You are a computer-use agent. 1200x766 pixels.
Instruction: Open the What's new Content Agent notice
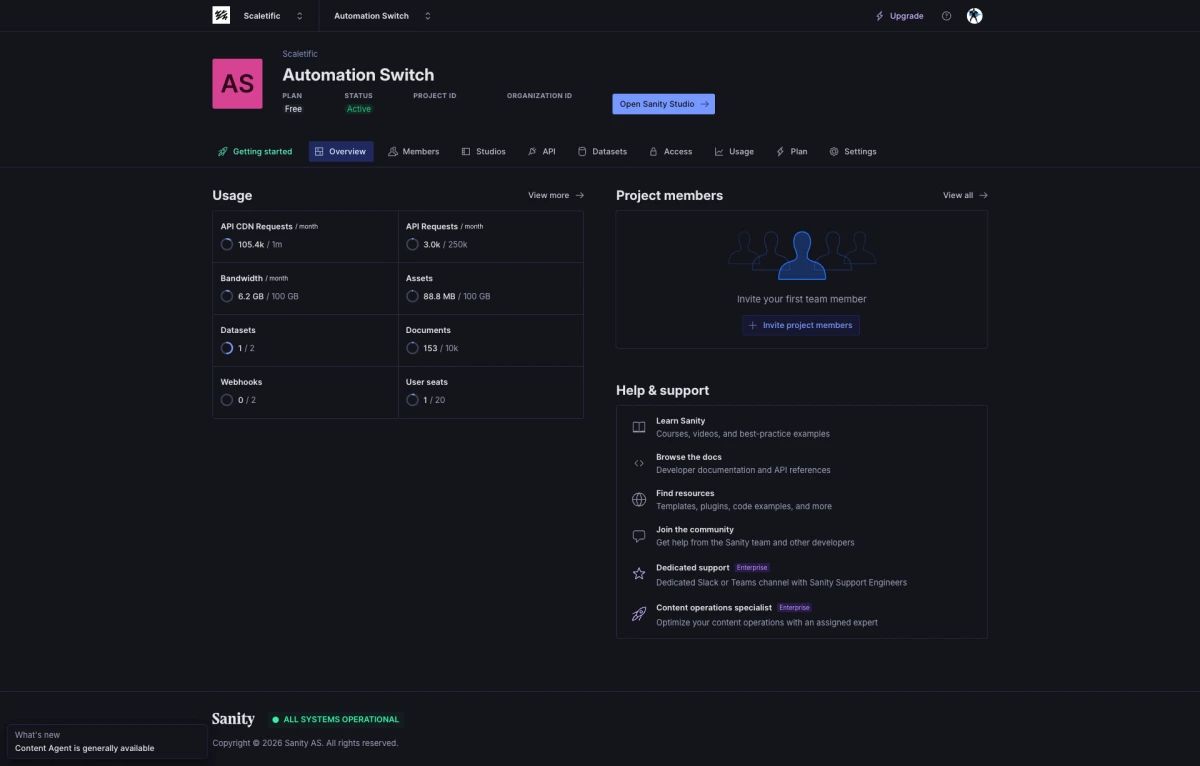coord(107,741)
